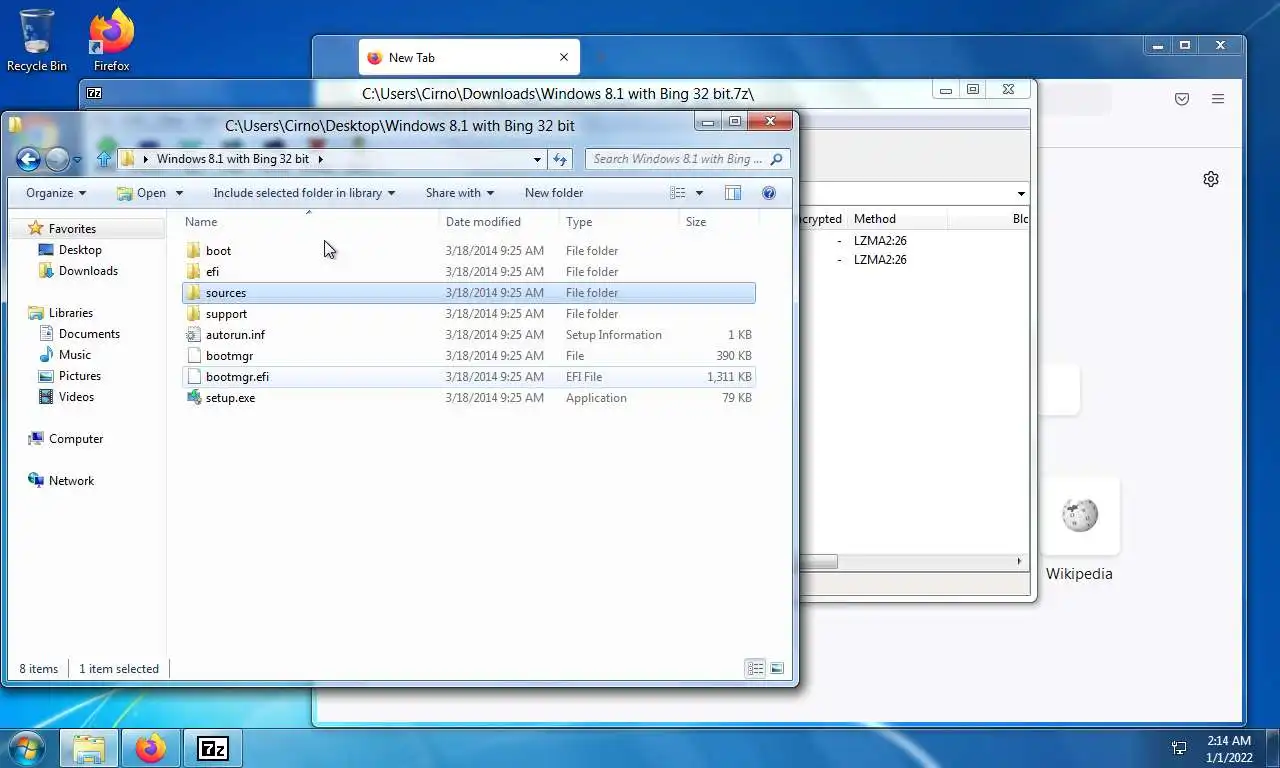1280x768 pixels.
Task: Select Favorites heading in navigation pane
Action: point(72,229)
